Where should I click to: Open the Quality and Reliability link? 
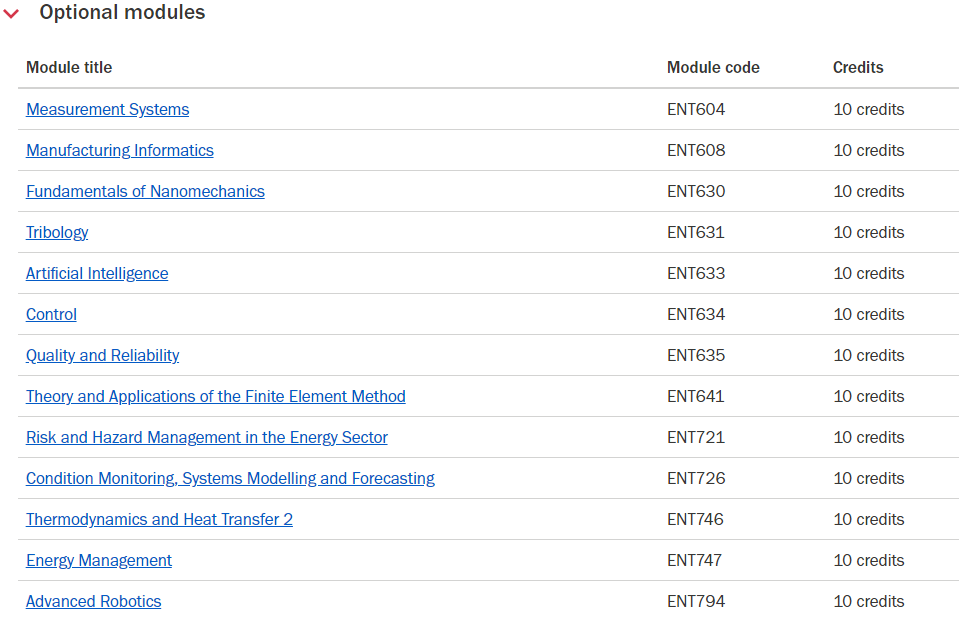103,356
